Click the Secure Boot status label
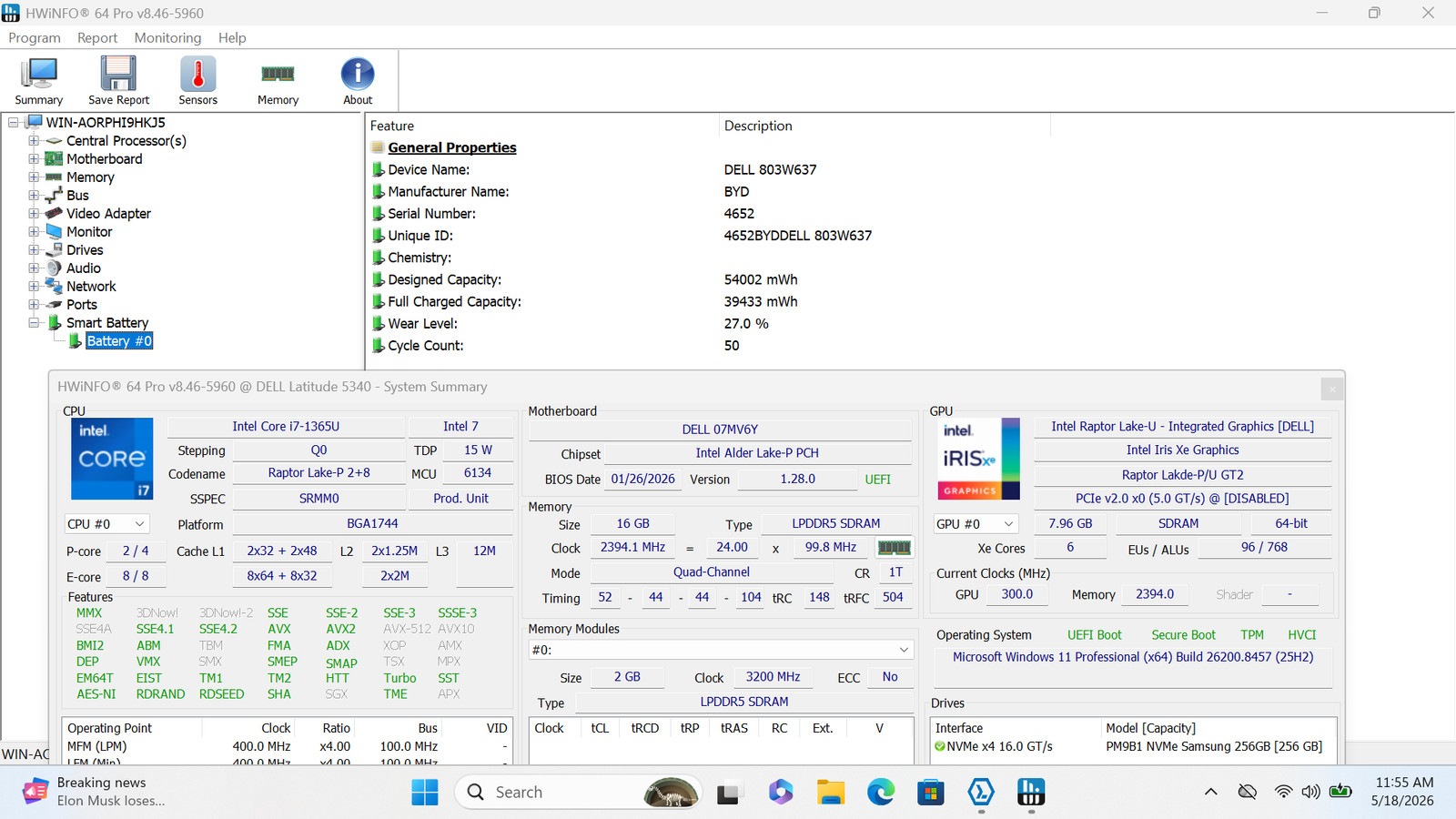 pos(1183,635)
